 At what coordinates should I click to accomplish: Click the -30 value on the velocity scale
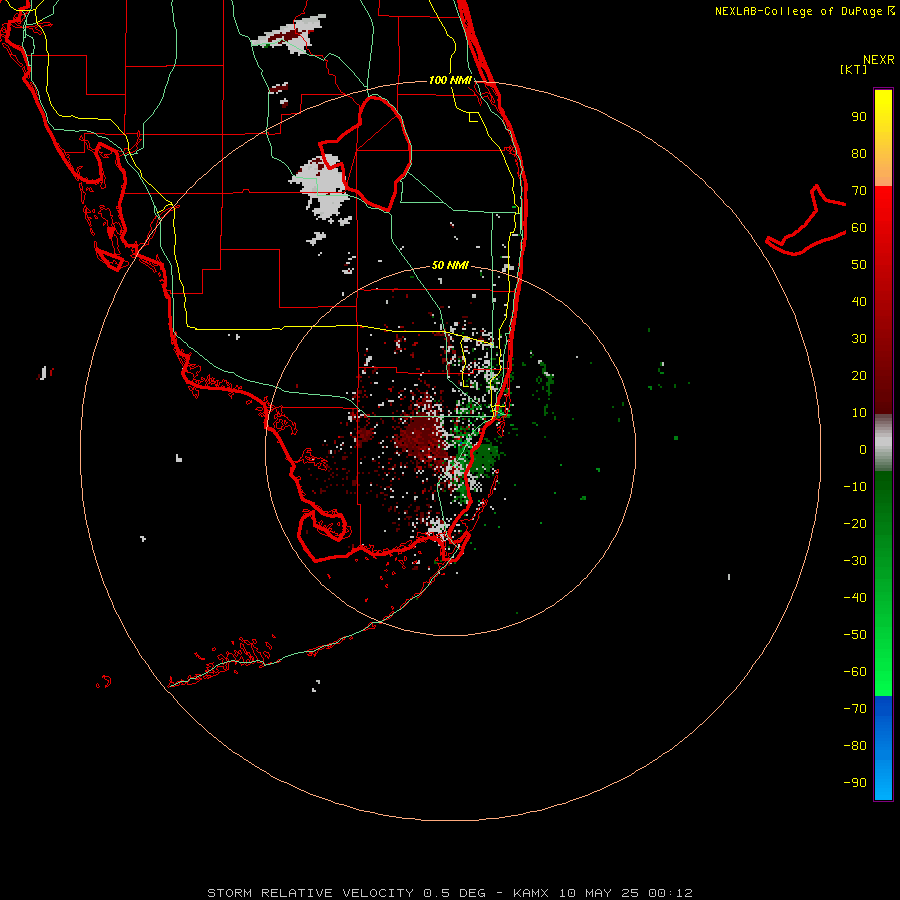point(855,561)
